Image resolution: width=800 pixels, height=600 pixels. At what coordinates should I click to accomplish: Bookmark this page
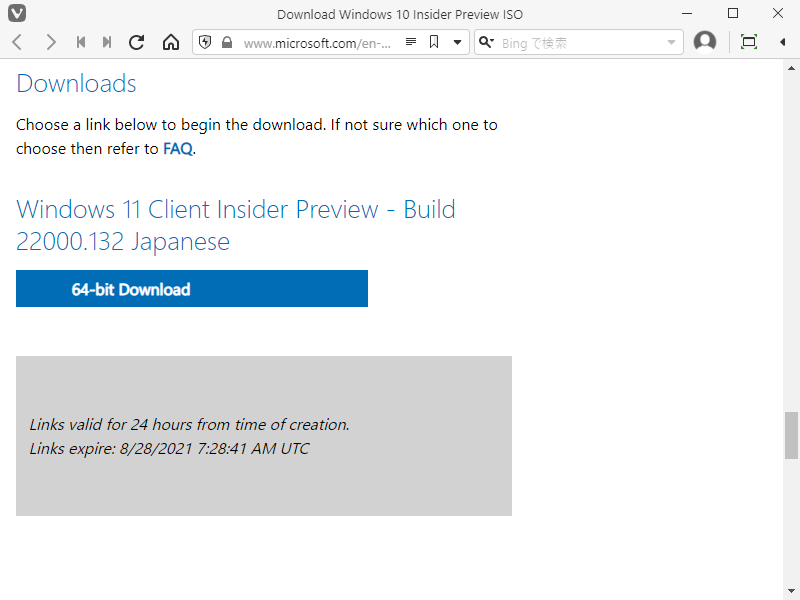434,42
